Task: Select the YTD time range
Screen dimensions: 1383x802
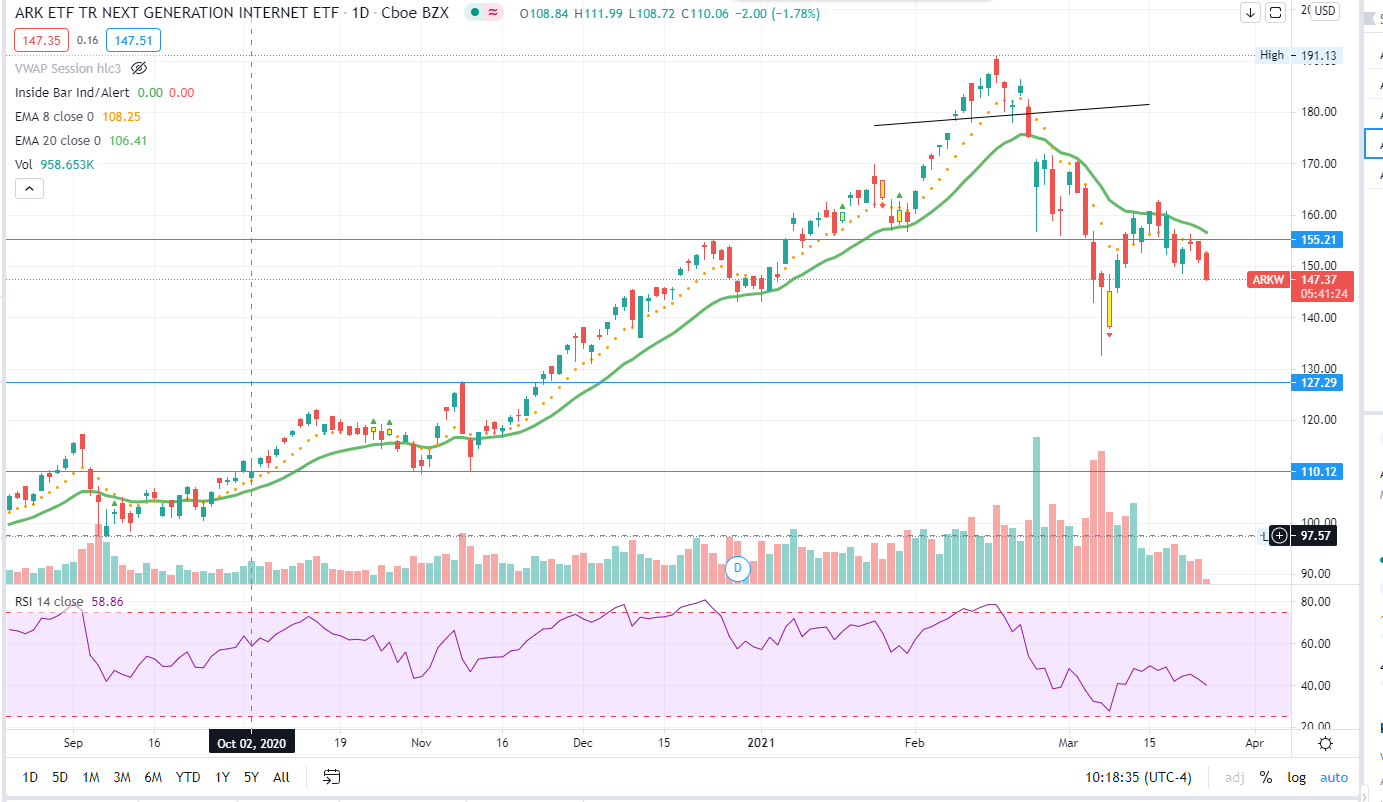Action: tap(187, 777)
